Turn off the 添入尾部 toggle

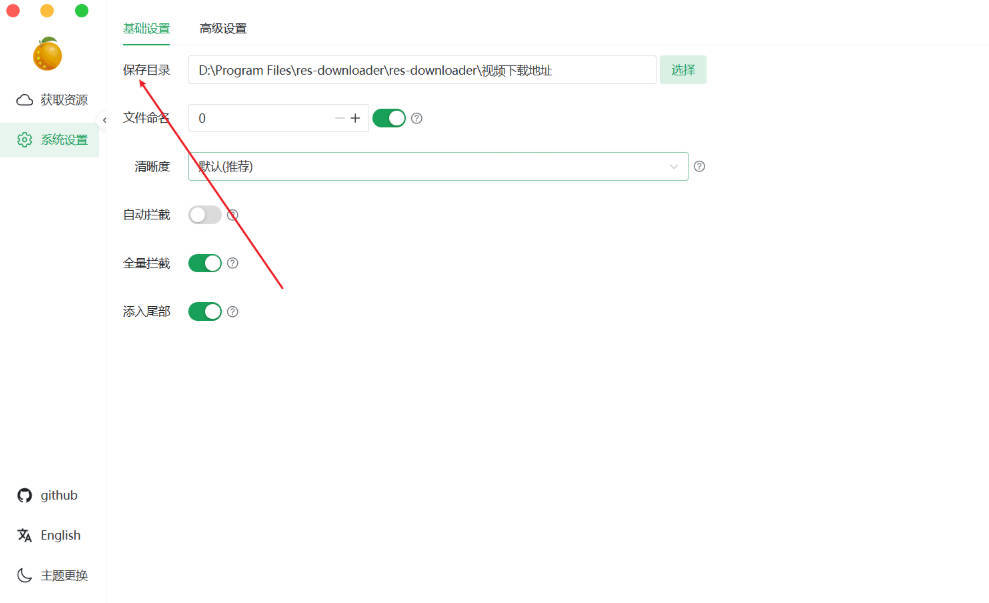(x=204, y=311)
